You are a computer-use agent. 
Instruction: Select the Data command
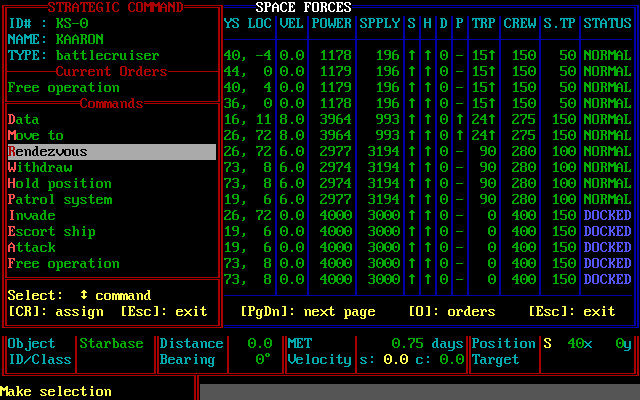[x=24, y=120]
